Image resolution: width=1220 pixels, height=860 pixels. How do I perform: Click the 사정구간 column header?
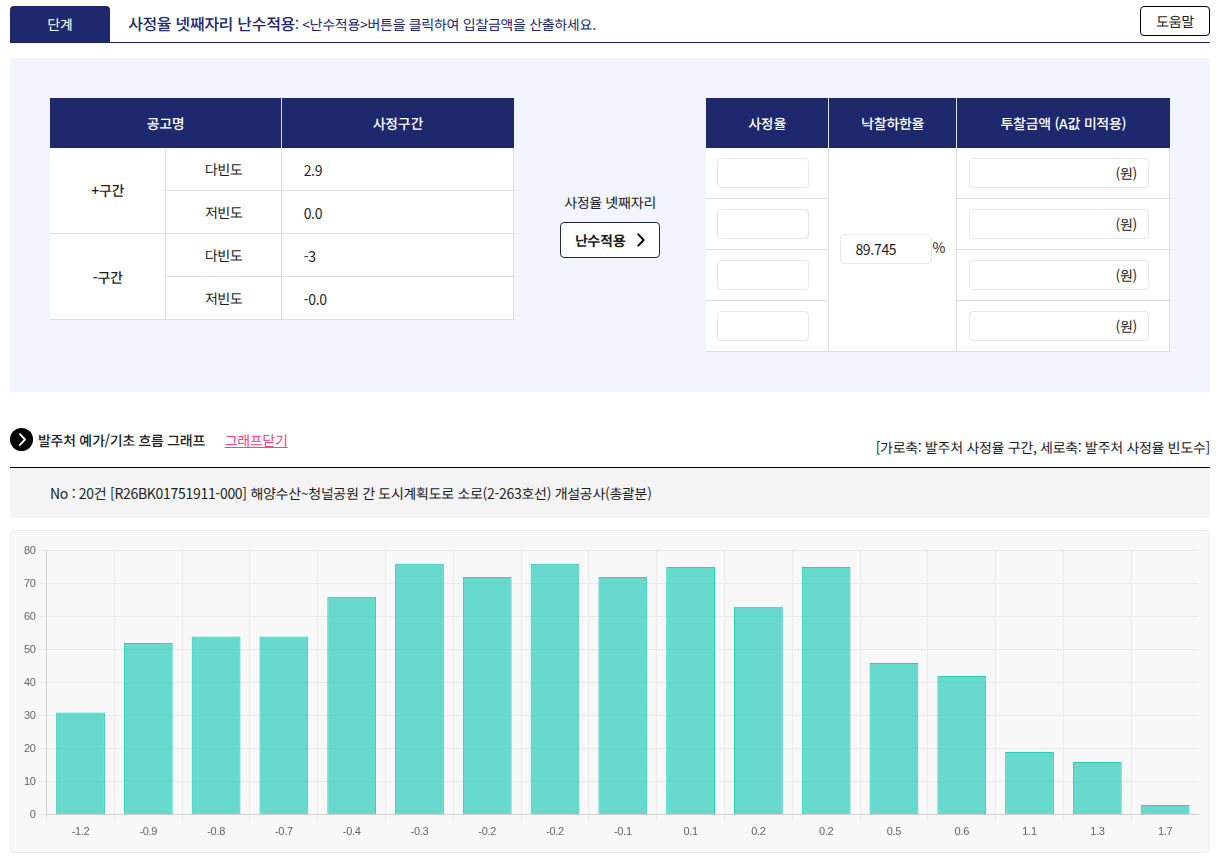click(398, 123)
